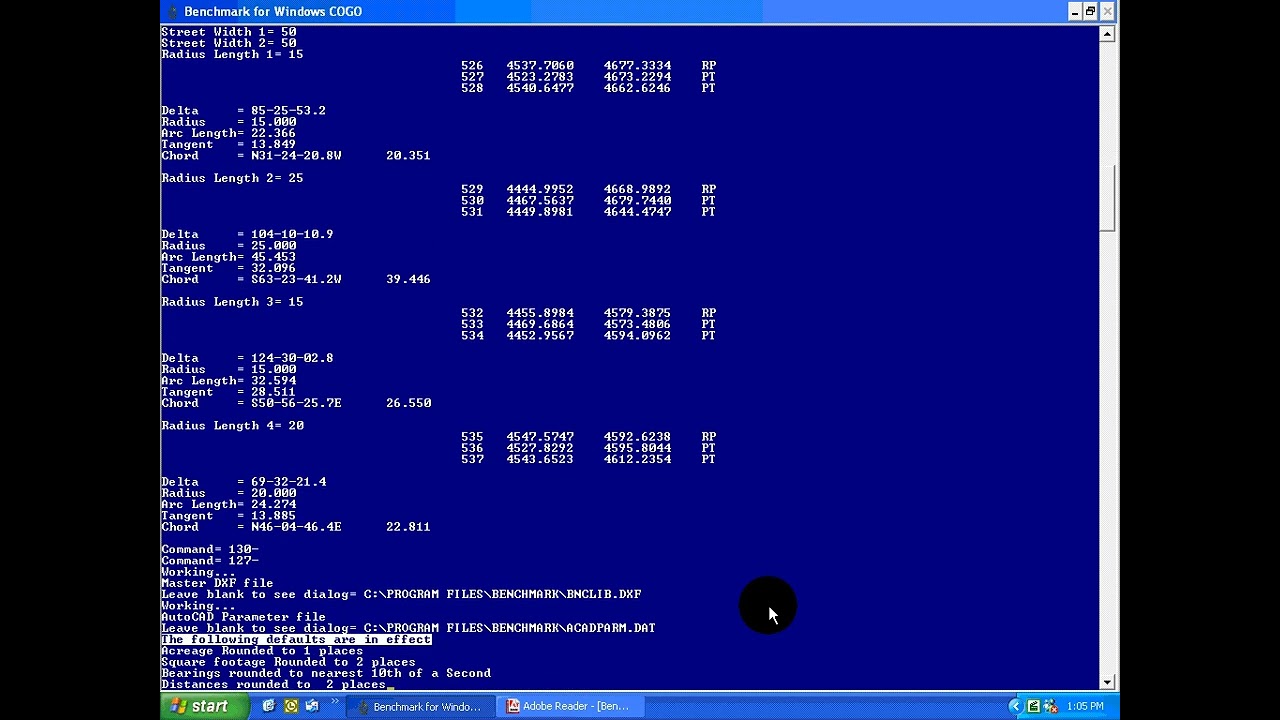The image size is (1280, 720).
Task: Click the scrollbar up arrow
Action: click(1107, 34)
